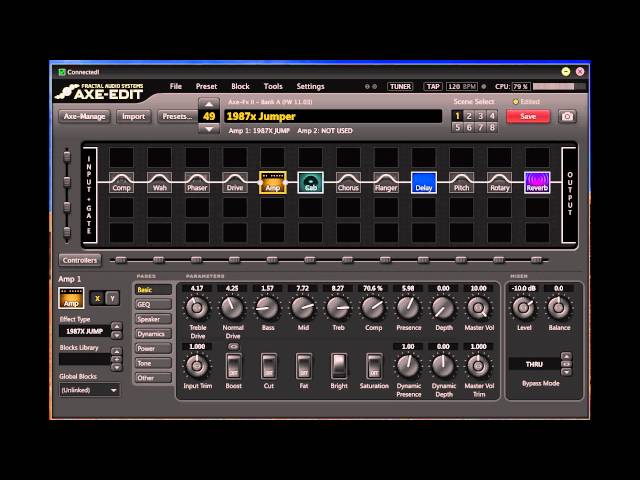This screenshot has height=480, width=640.
Task: Switch amp to Y state
Action: pos(113,298)
